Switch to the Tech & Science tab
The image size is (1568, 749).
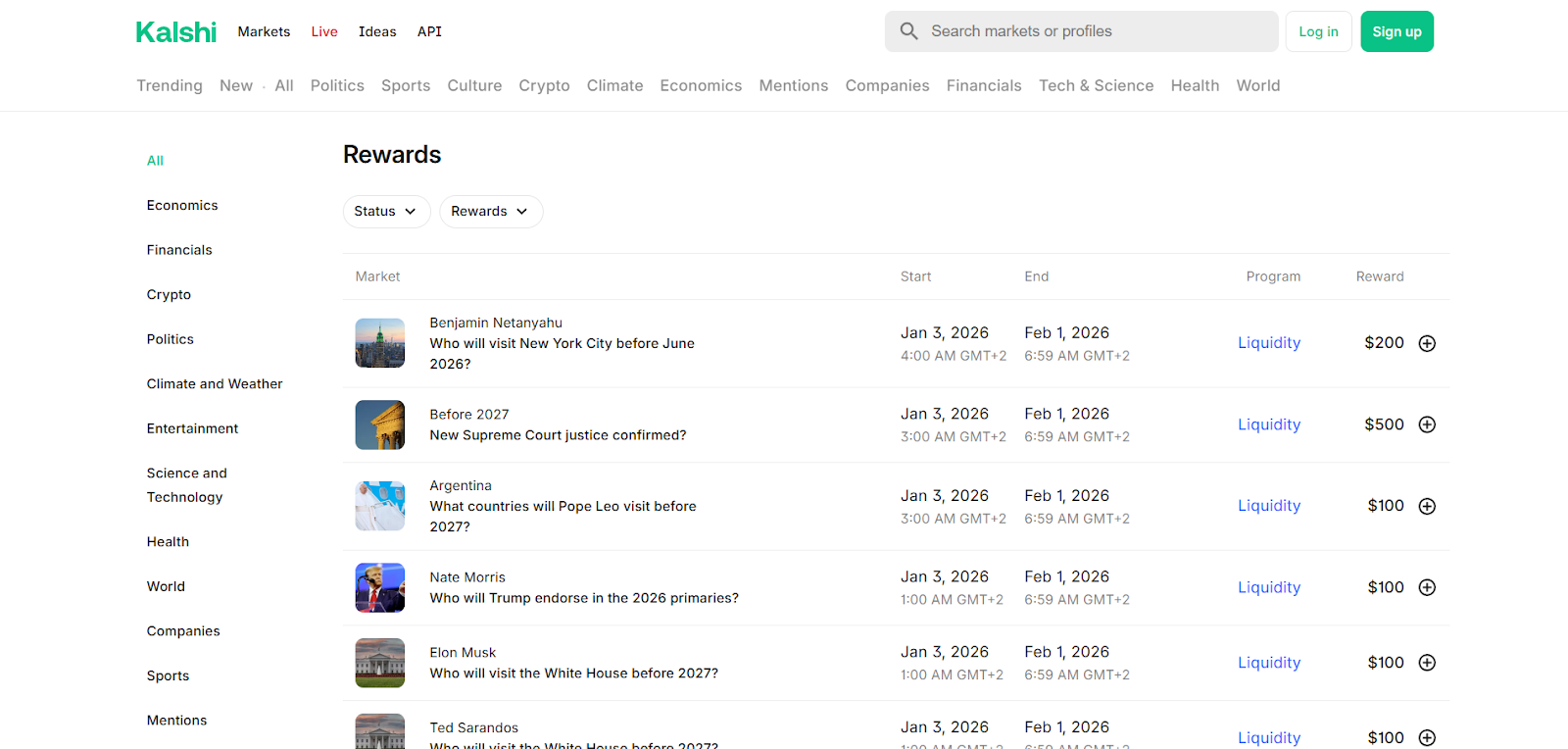tap(1096, 85)
